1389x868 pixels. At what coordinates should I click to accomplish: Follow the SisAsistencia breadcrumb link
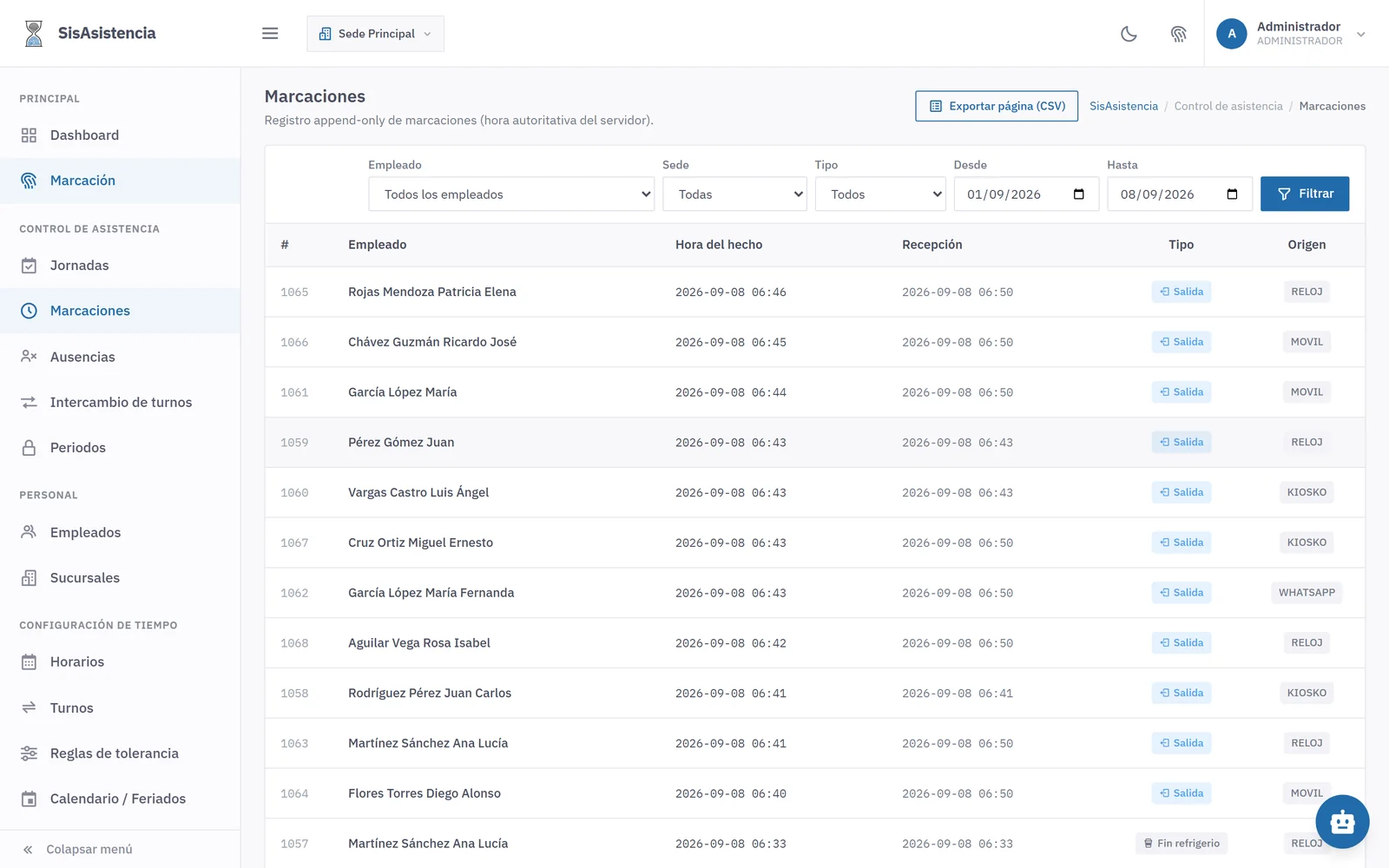tap(1123, 106)
